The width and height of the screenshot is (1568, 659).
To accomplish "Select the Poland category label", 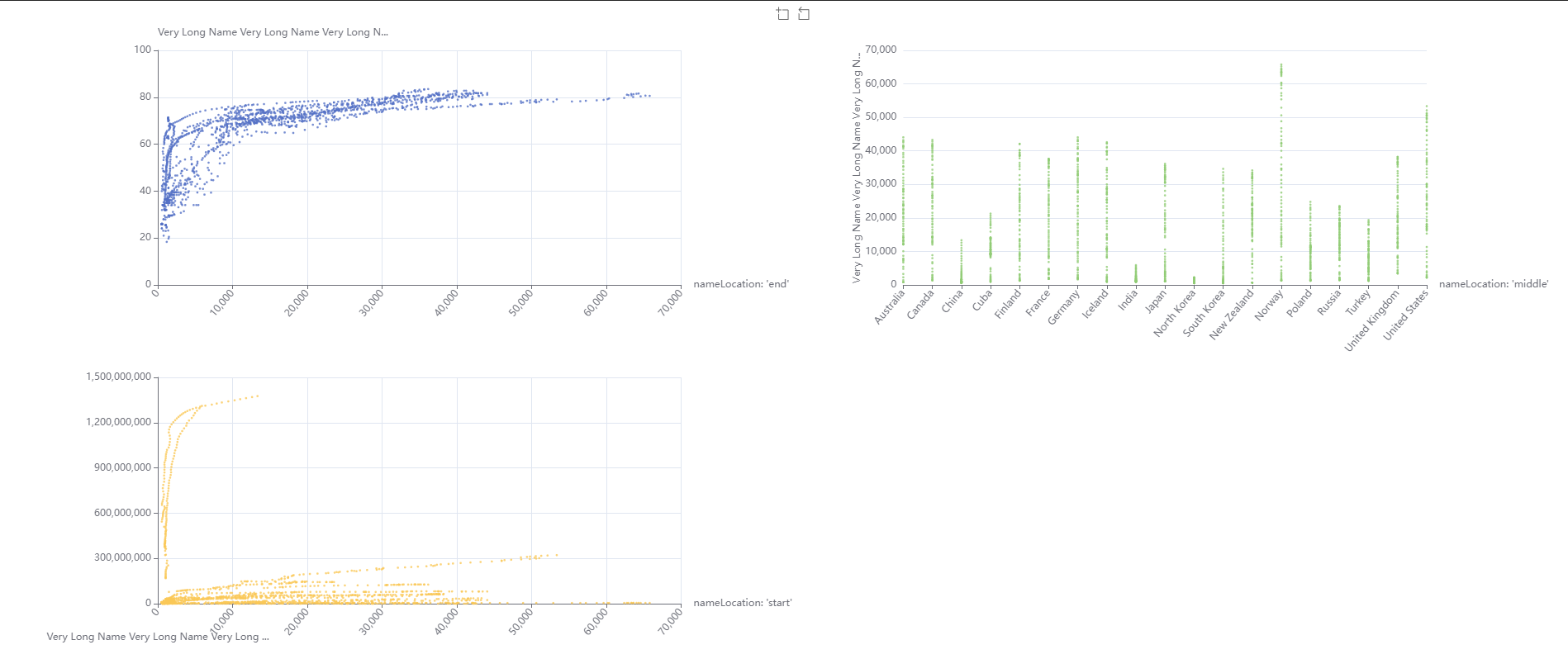I will coord(1300,303).
